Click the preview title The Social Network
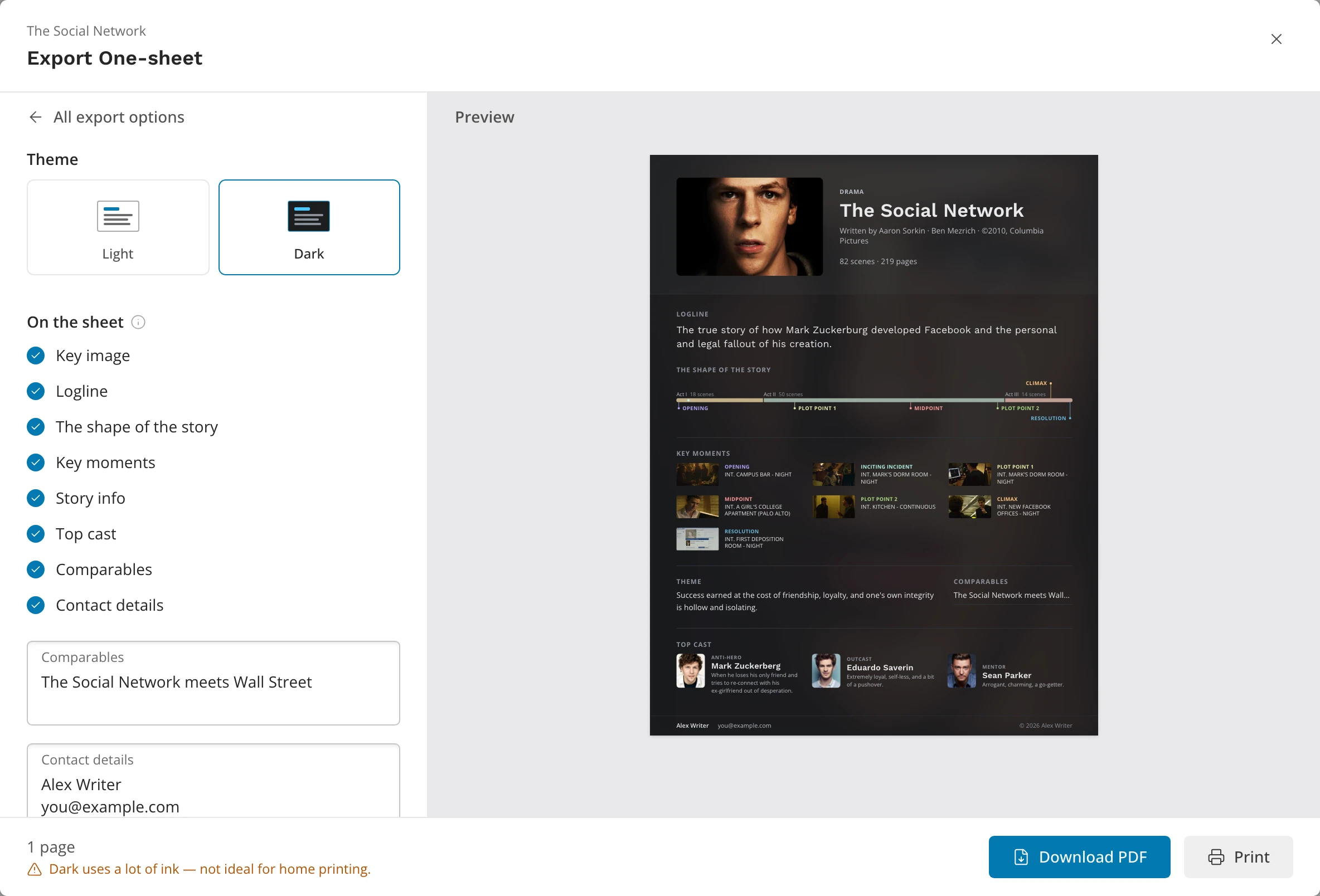The height and width of the screenshot is (896, 1320). pos(931,211)
